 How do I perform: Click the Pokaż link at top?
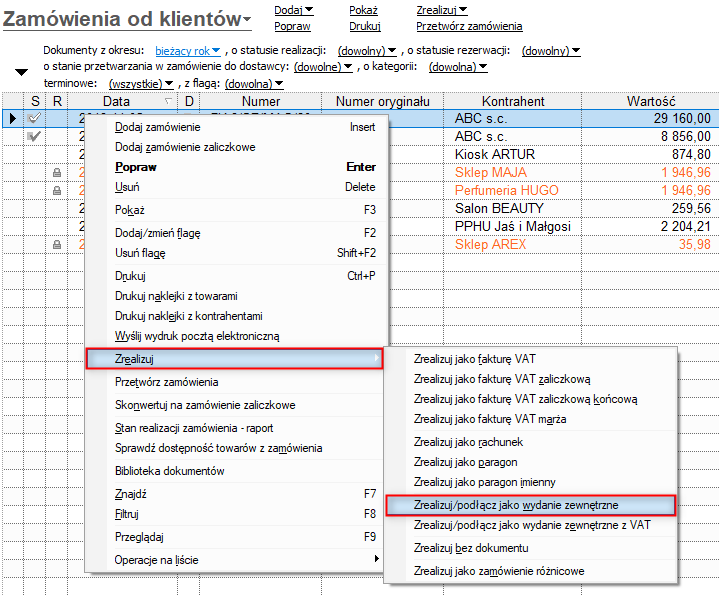click(363, 10)
